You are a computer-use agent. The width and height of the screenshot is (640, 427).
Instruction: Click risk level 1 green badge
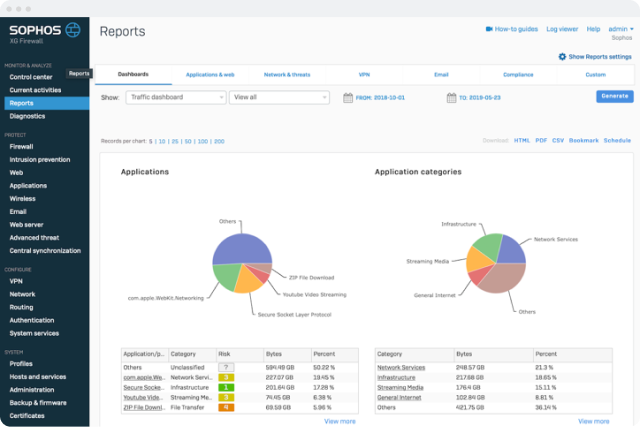pos(226,386)
